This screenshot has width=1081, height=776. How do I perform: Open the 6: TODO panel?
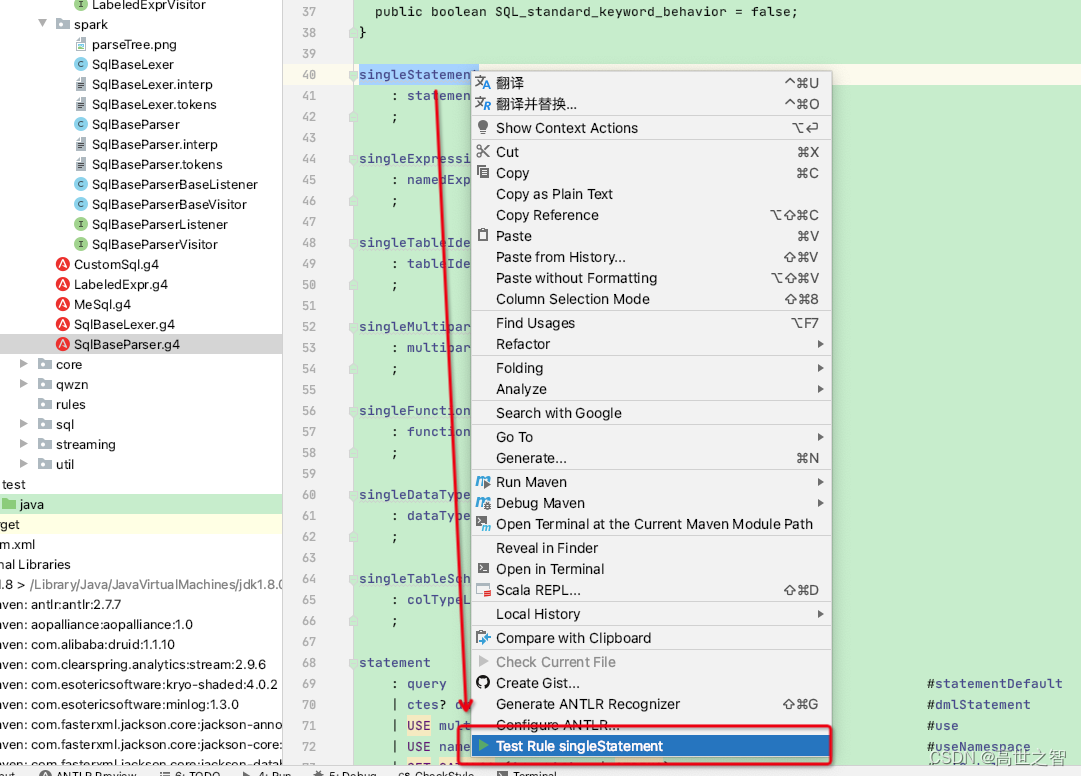pyautogui.click(x=192, y=770)
